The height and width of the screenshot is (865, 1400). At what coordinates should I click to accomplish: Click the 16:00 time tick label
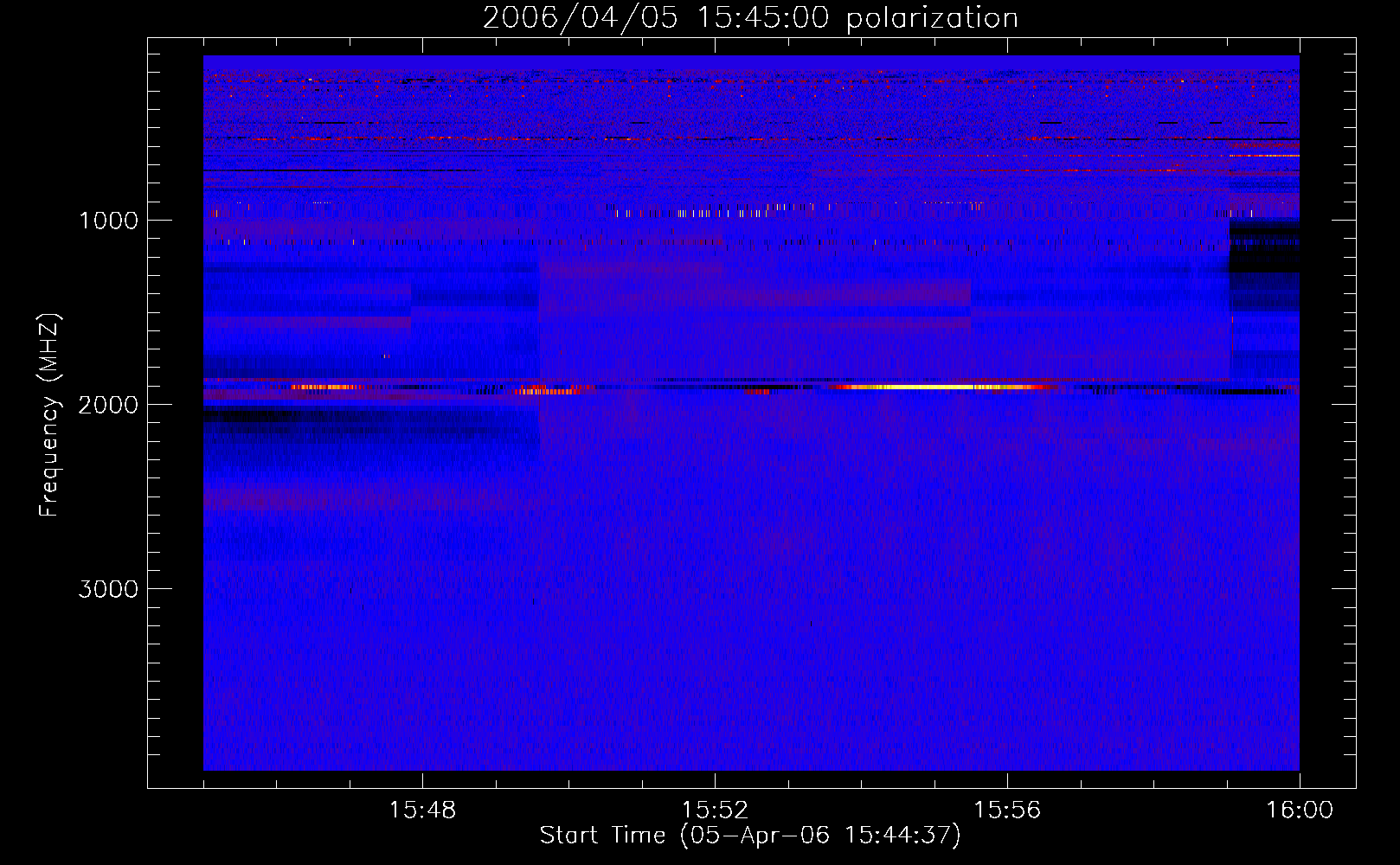[x=1300, y=811]
